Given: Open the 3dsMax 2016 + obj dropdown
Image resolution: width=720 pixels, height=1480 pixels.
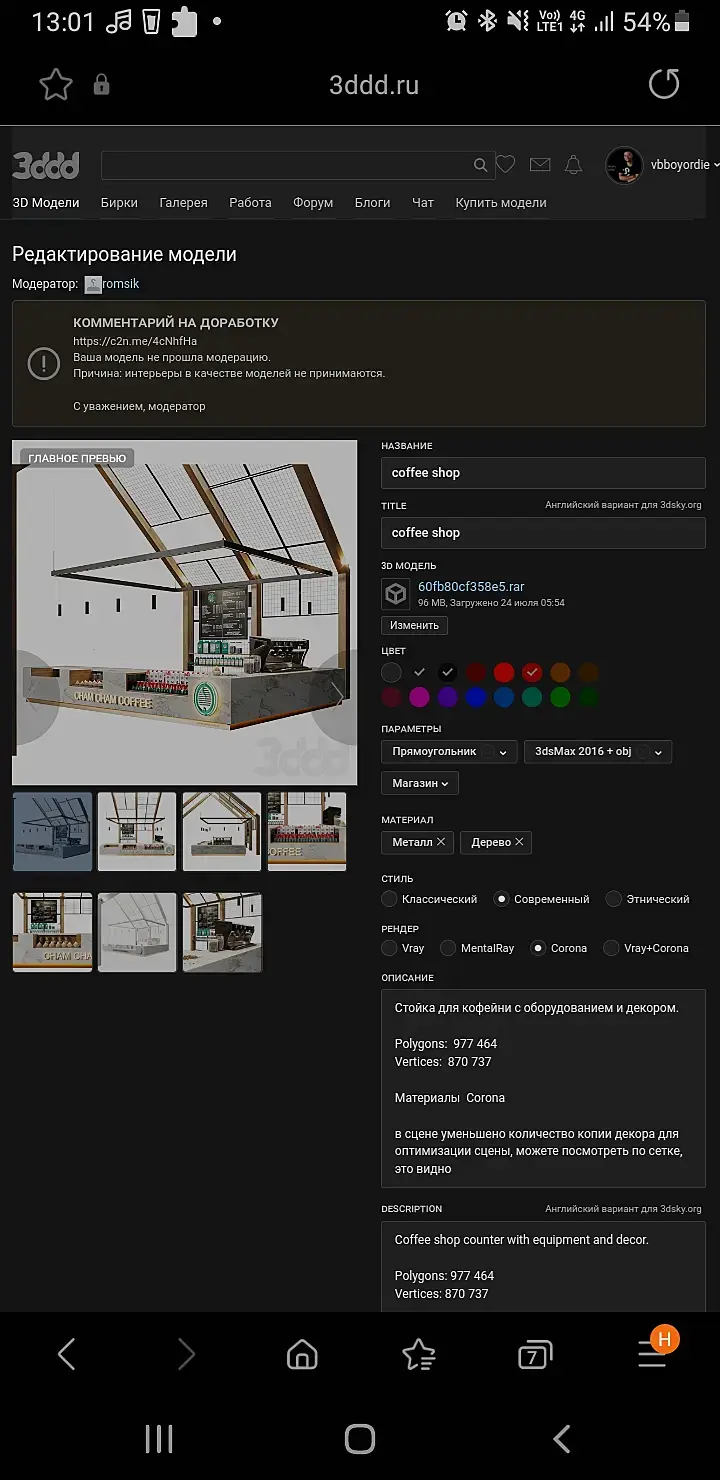Looking at the screenshot, I should pos(598,751).
